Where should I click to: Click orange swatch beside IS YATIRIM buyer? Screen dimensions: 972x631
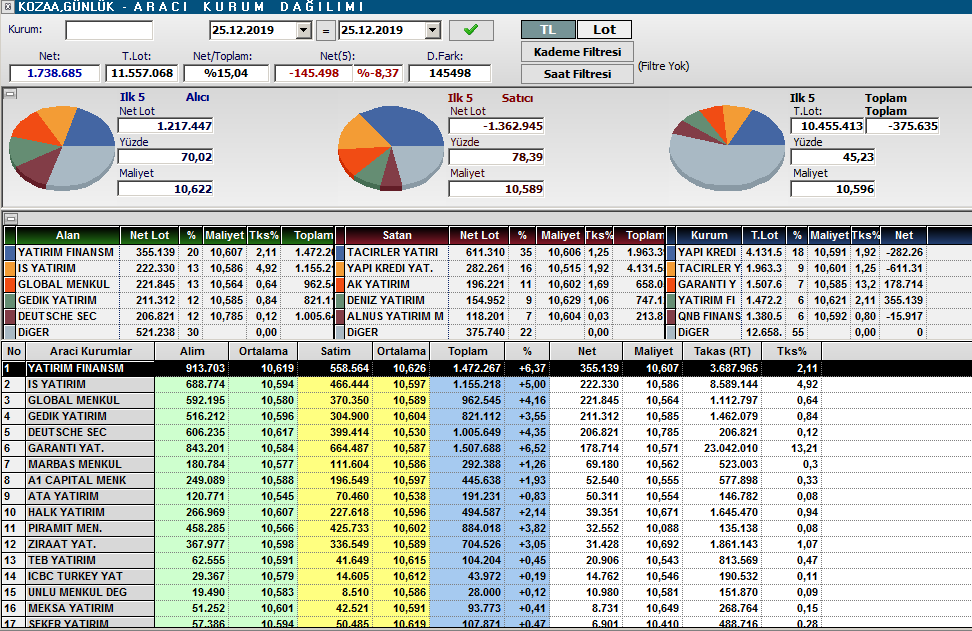coord(9,268)
